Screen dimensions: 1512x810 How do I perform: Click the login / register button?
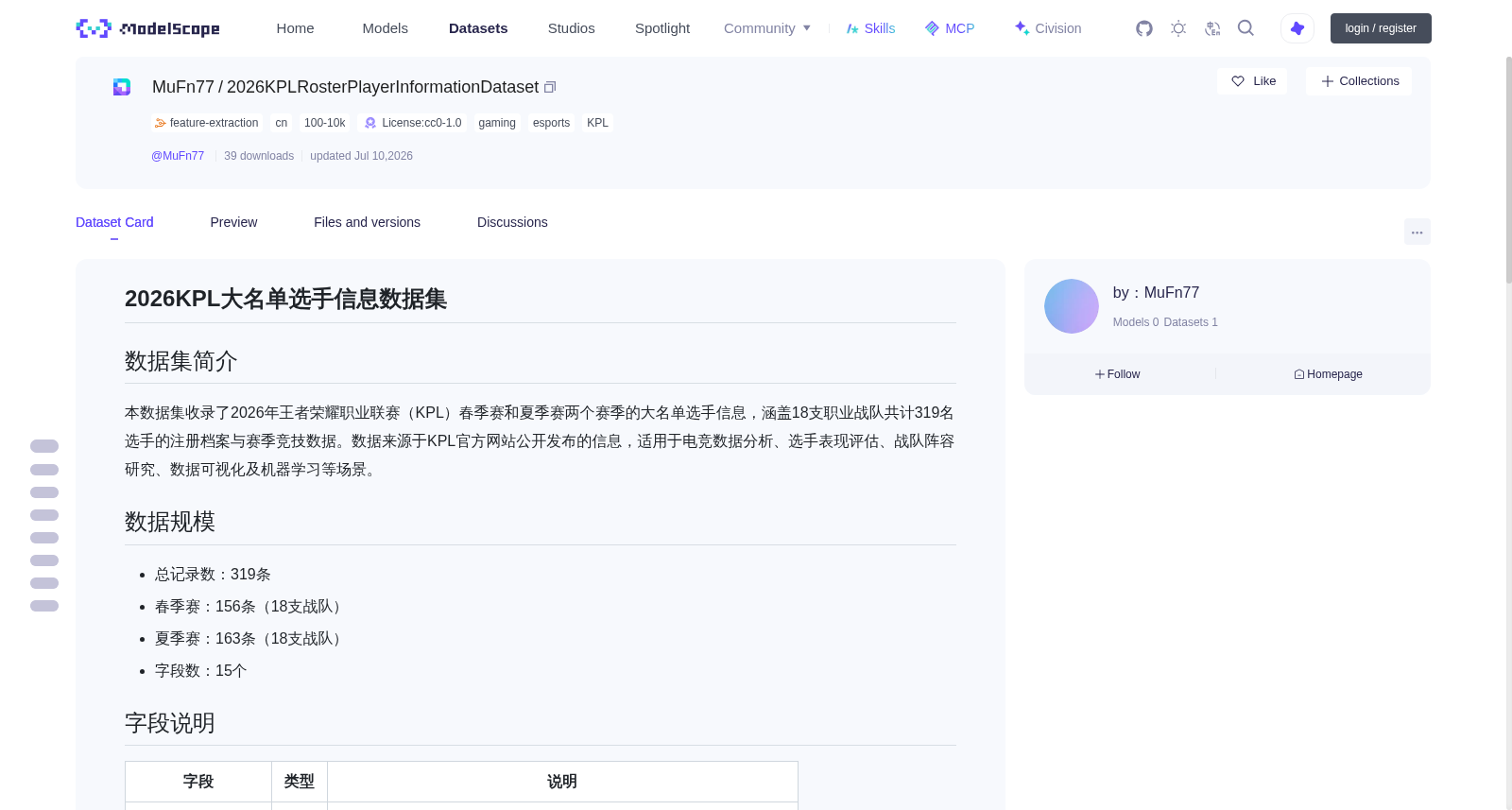pos(1381,28)
